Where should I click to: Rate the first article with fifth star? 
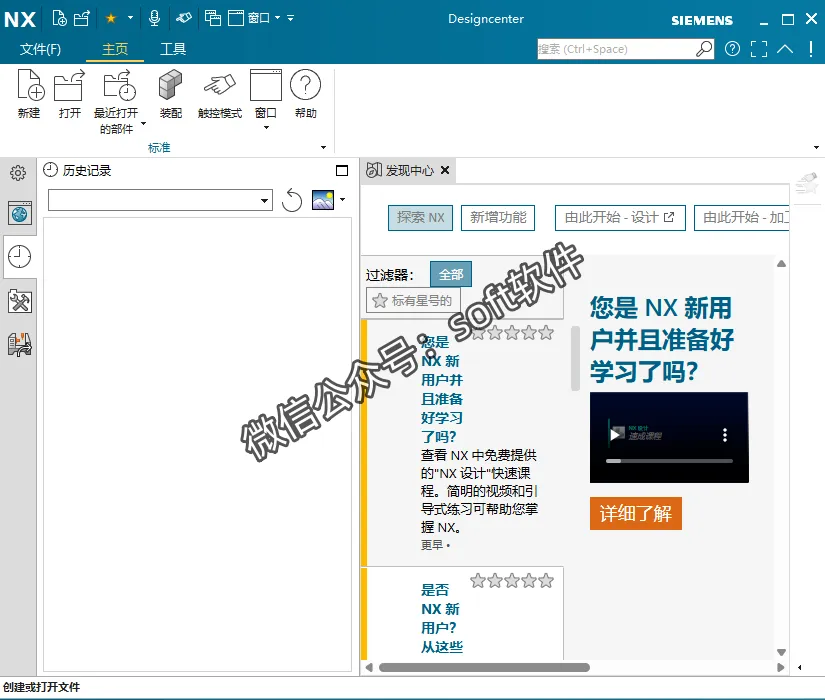point(546,333)
